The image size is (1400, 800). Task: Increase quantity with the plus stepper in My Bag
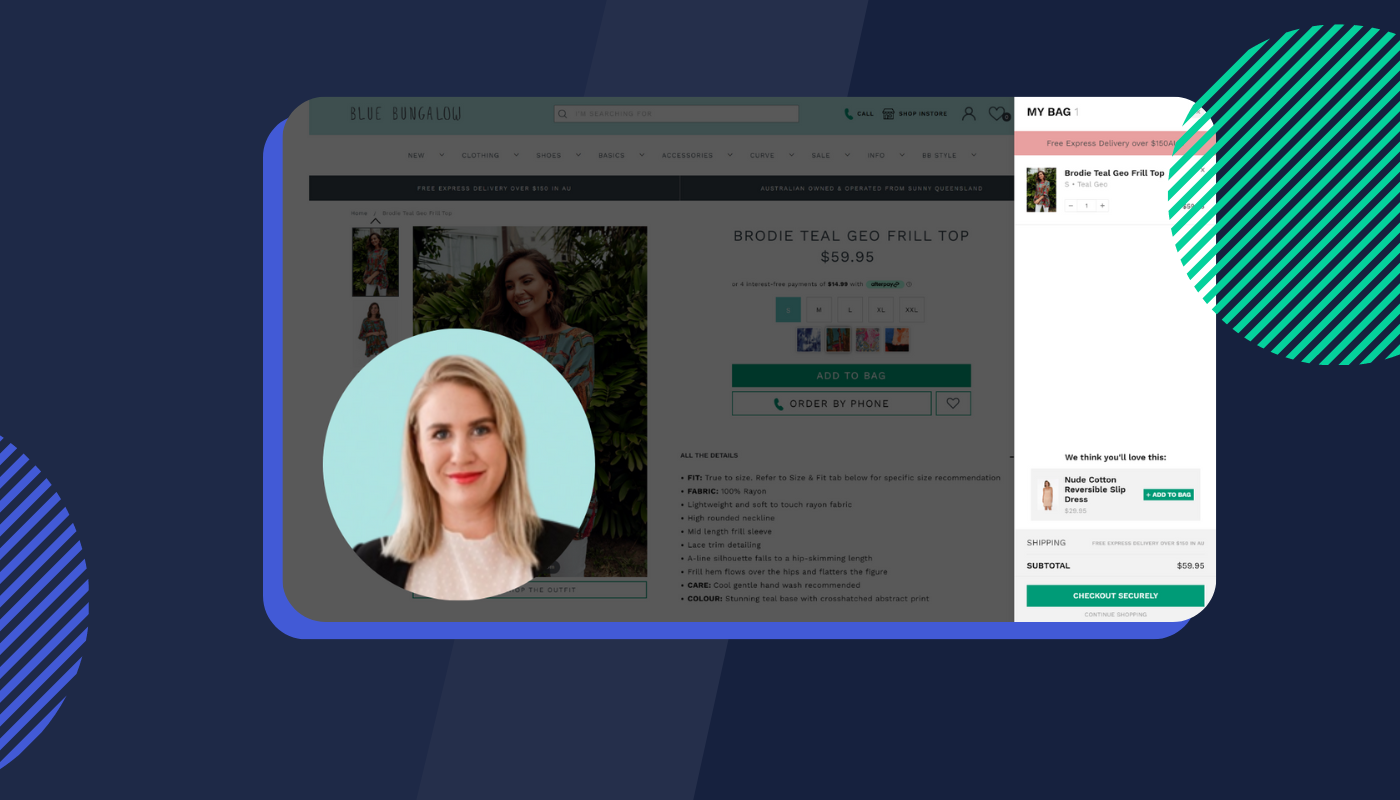pos(1101,205)
